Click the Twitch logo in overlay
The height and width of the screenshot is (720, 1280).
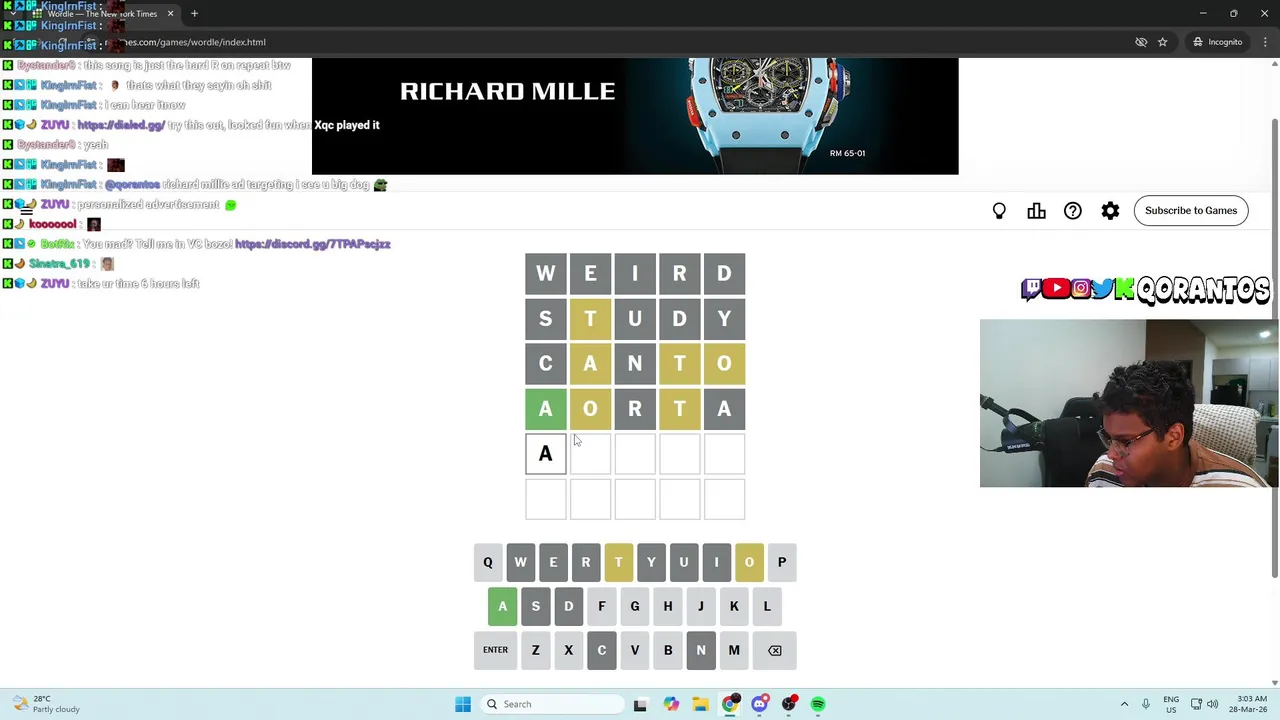(1031, 289)
